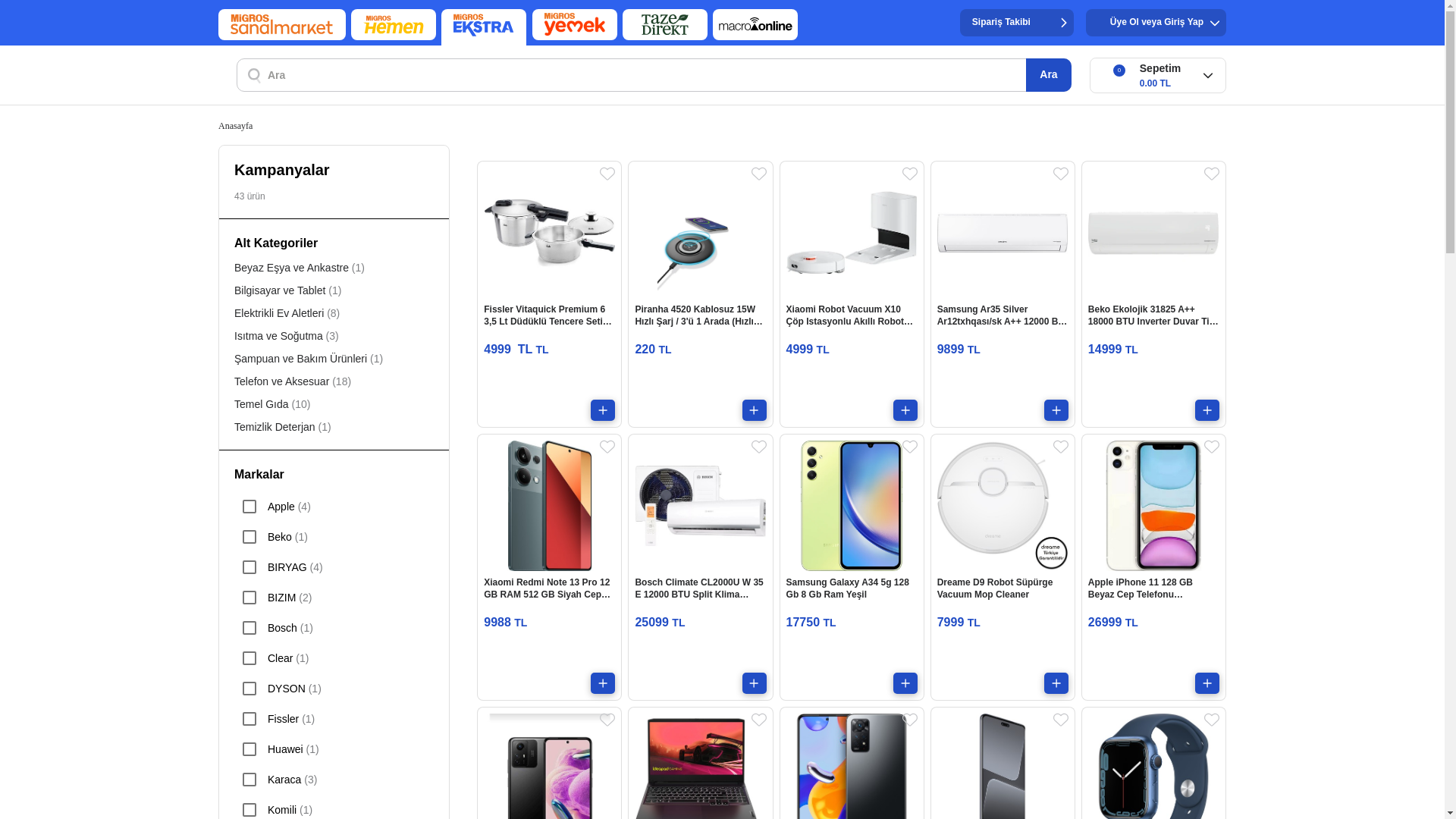Open the Migros Yemek tab
Screen dimensions: 1456x819
coord(575,24)
